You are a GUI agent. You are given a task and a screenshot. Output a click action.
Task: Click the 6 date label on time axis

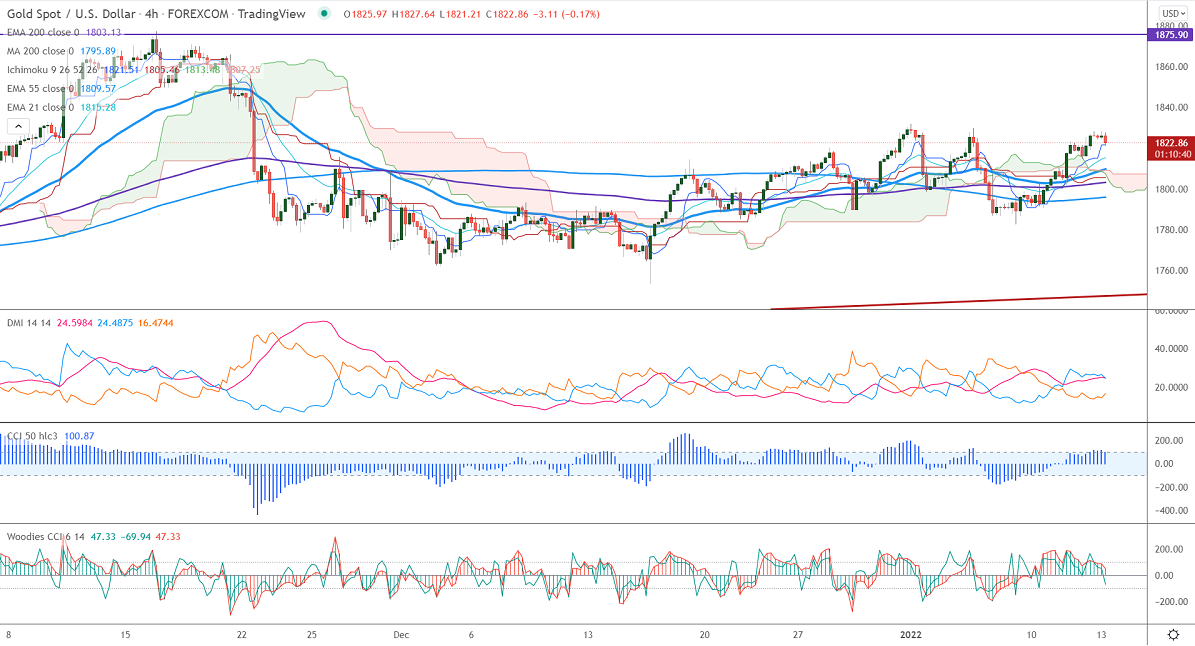471,635
